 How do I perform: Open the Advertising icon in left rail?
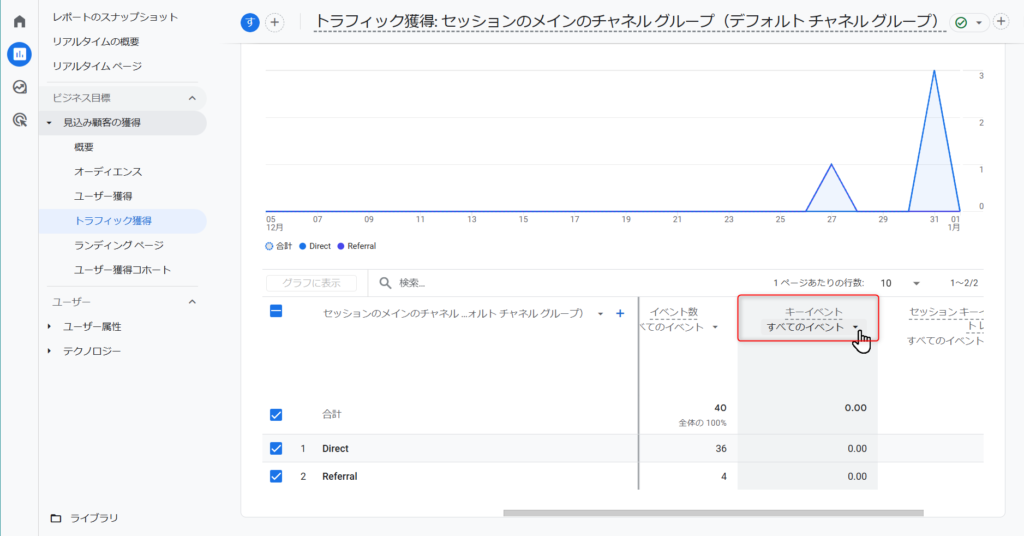click(19, 120)
